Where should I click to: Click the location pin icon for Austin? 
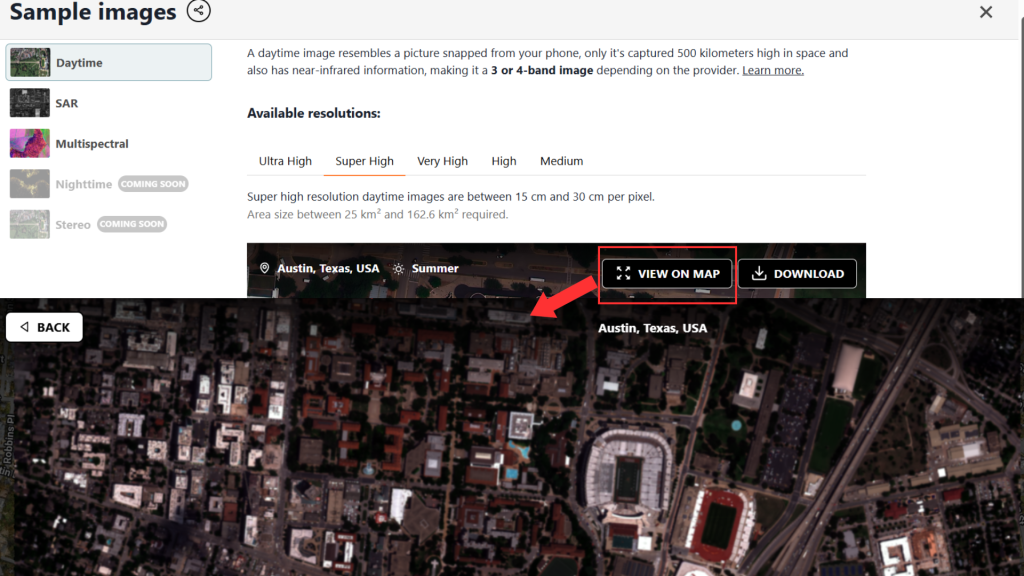[x=264, y=268]
